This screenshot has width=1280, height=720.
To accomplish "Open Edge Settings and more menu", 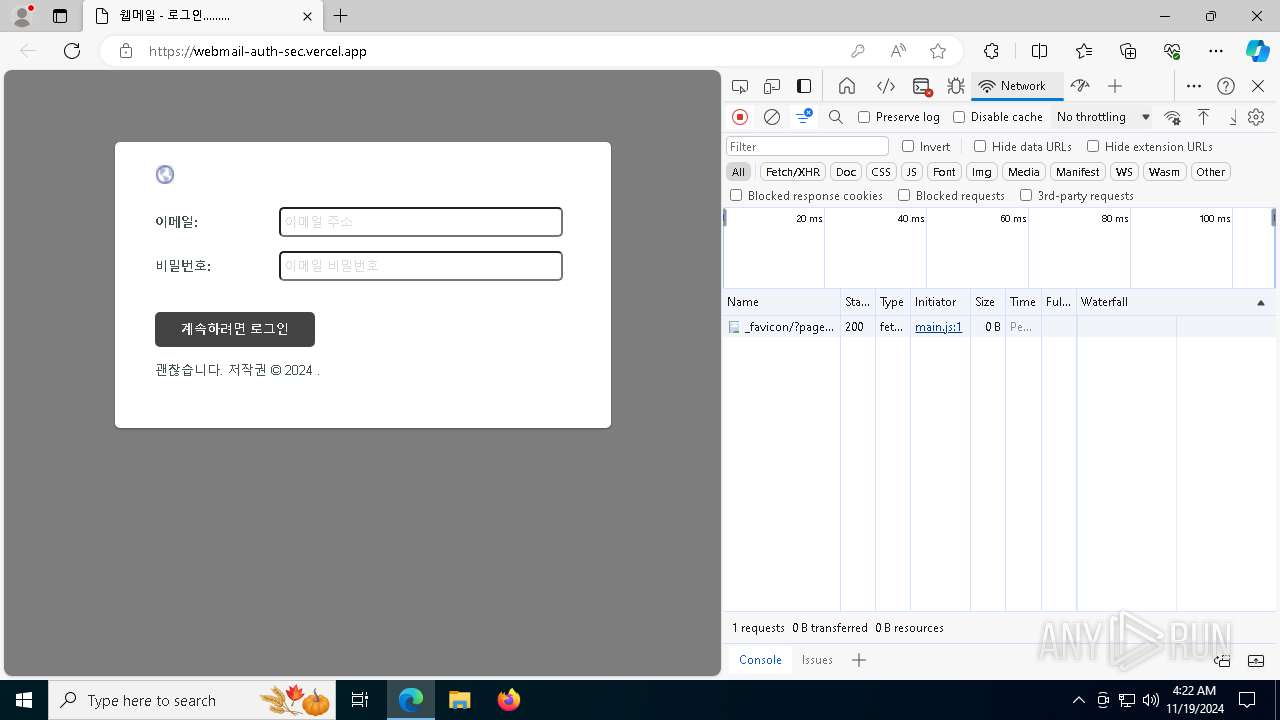I will (x=1216, y=51).
